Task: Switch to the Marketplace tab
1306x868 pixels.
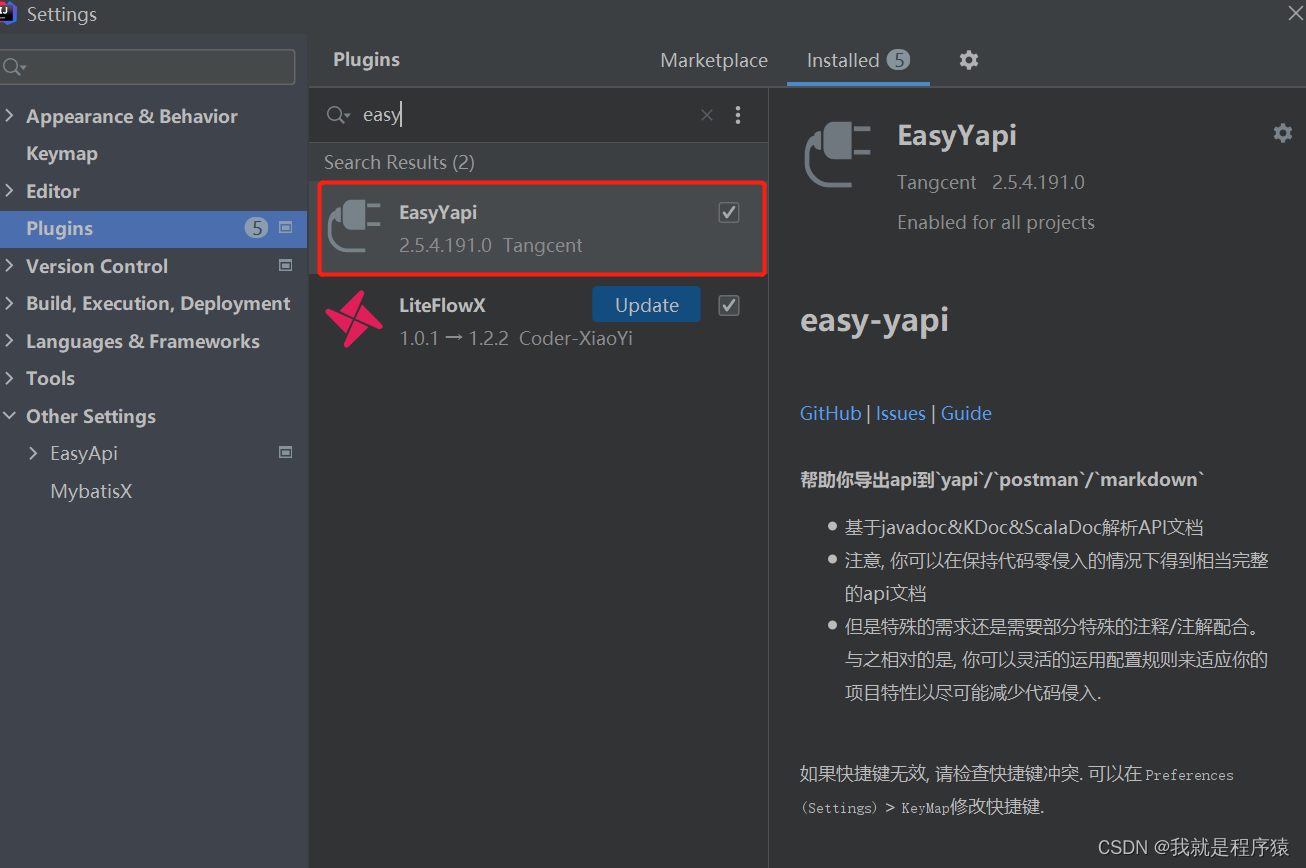Action: (714, 60)
